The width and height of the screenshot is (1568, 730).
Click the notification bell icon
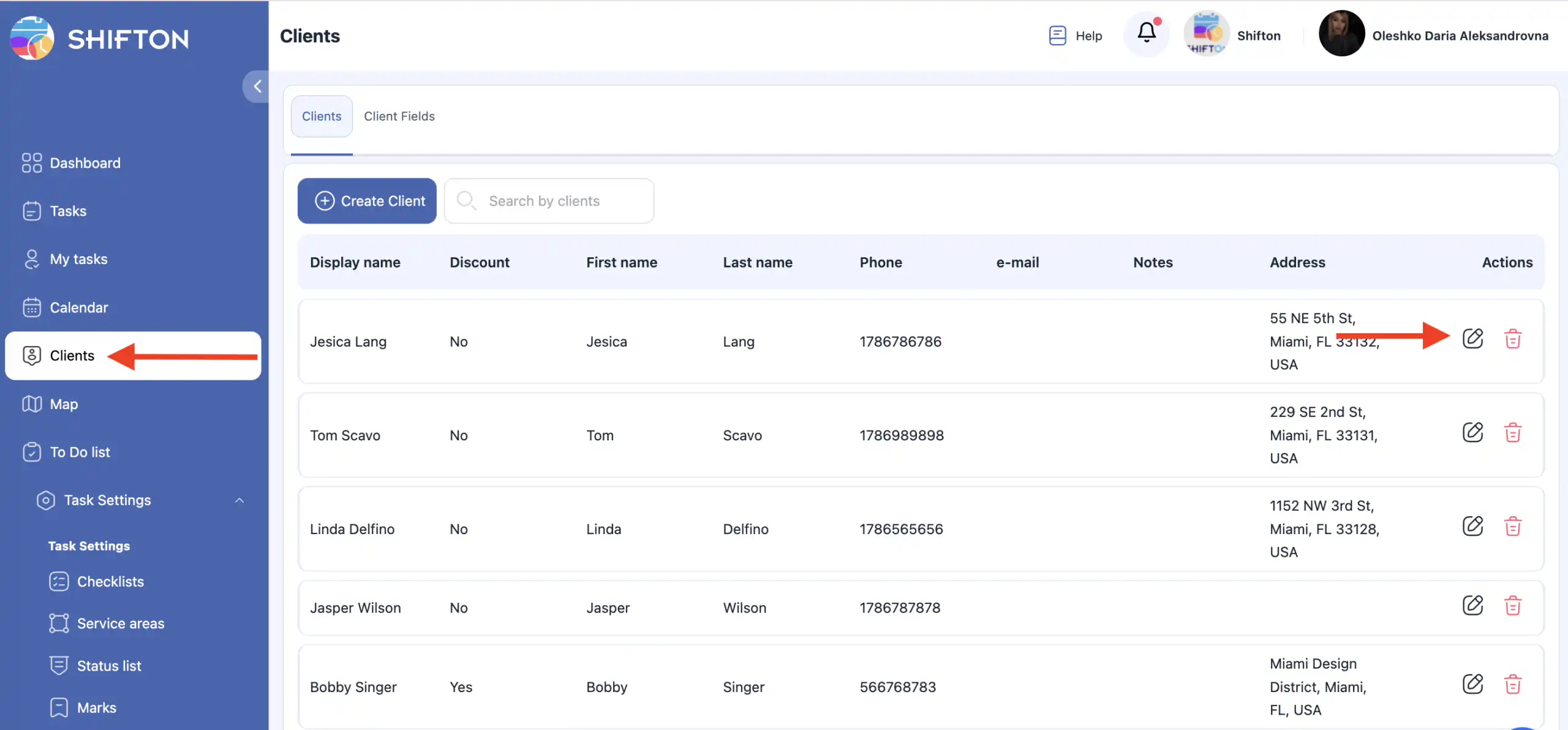(x=1146, y=33)
